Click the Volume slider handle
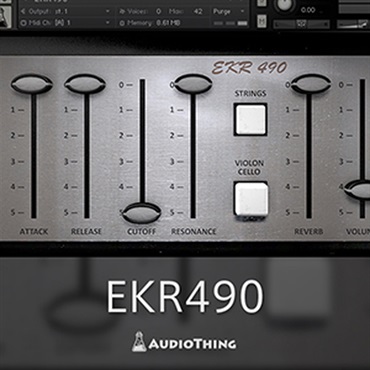Viewport: 370px width, 370px height. point(357,189)
